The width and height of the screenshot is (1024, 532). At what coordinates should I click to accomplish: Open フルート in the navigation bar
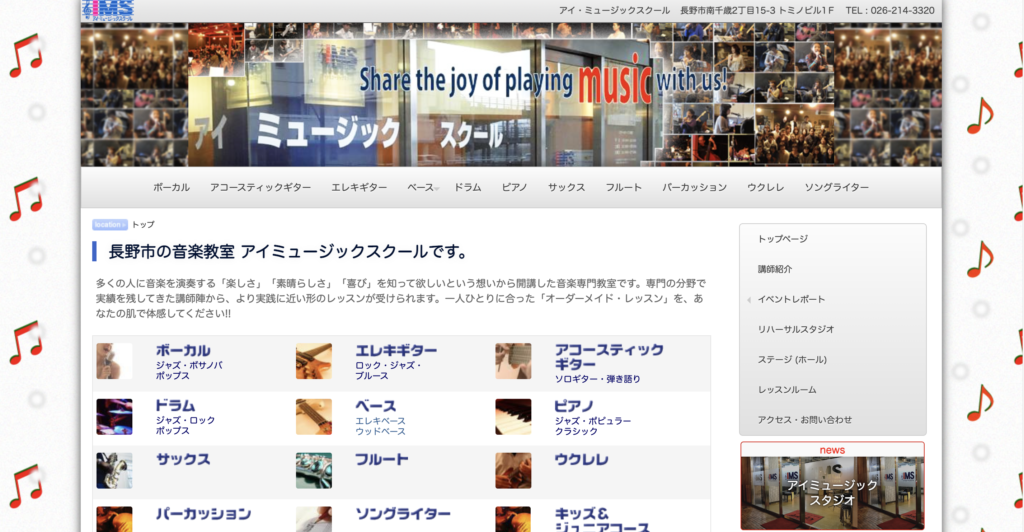(x=624, y=187)
